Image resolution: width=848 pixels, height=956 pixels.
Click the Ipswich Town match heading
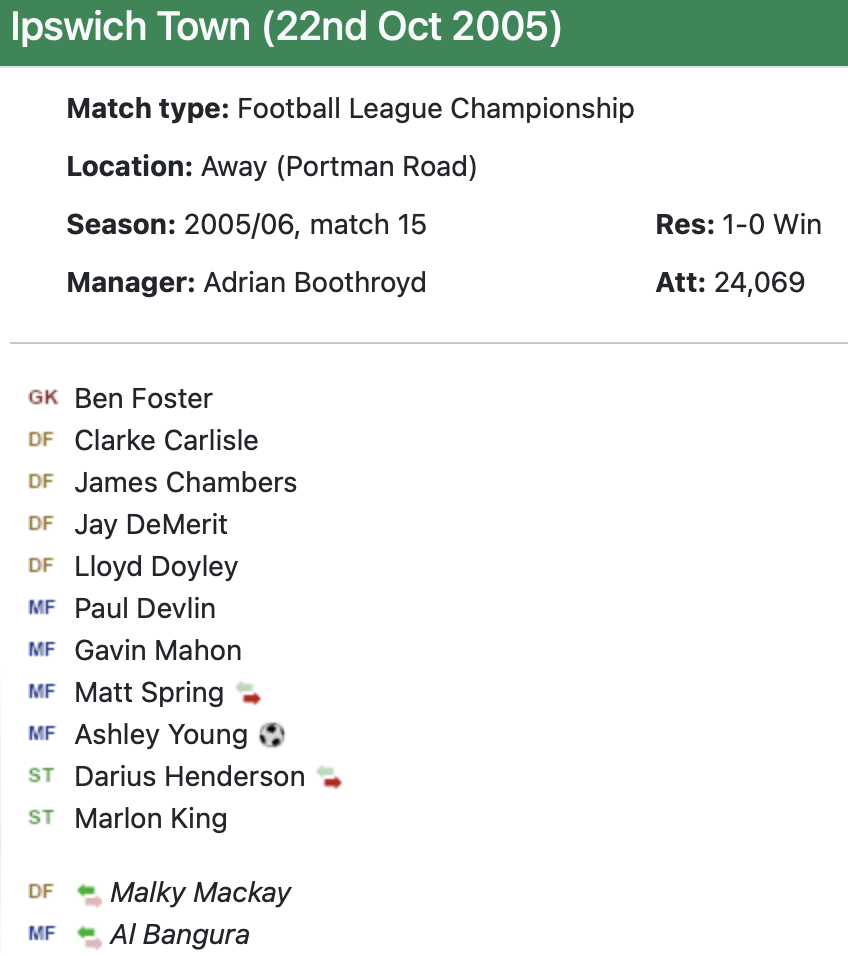pos(286,28)
